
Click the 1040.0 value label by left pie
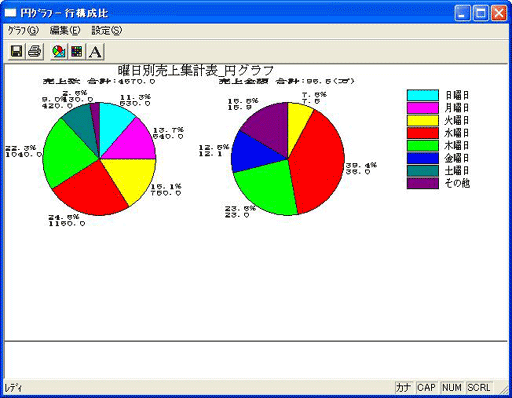pos(24,155)
